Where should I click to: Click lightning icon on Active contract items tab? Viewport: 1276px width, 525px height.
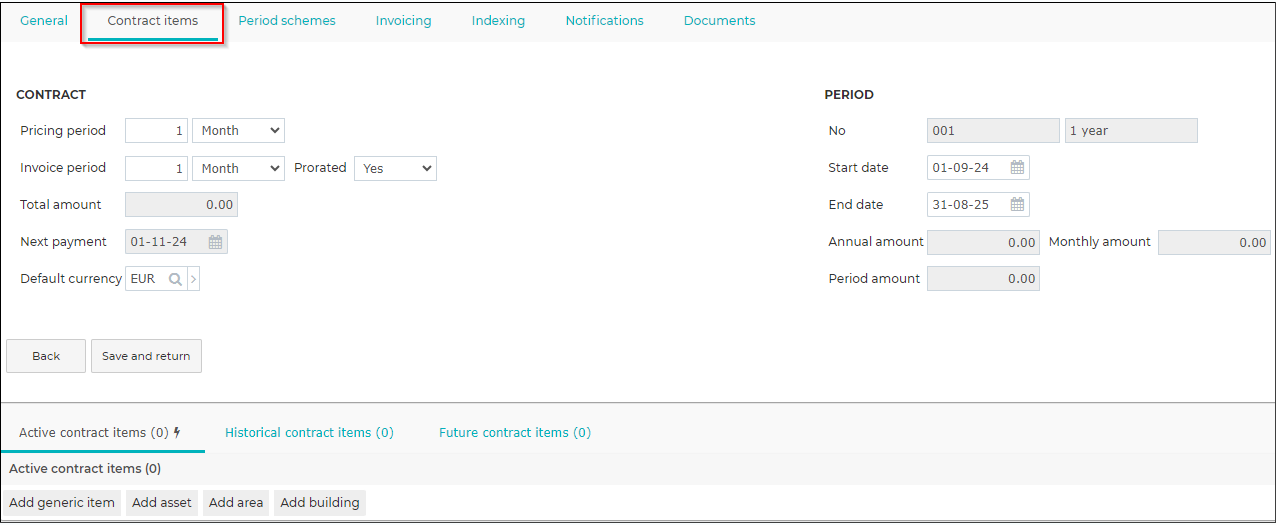(x=178, y=433)
